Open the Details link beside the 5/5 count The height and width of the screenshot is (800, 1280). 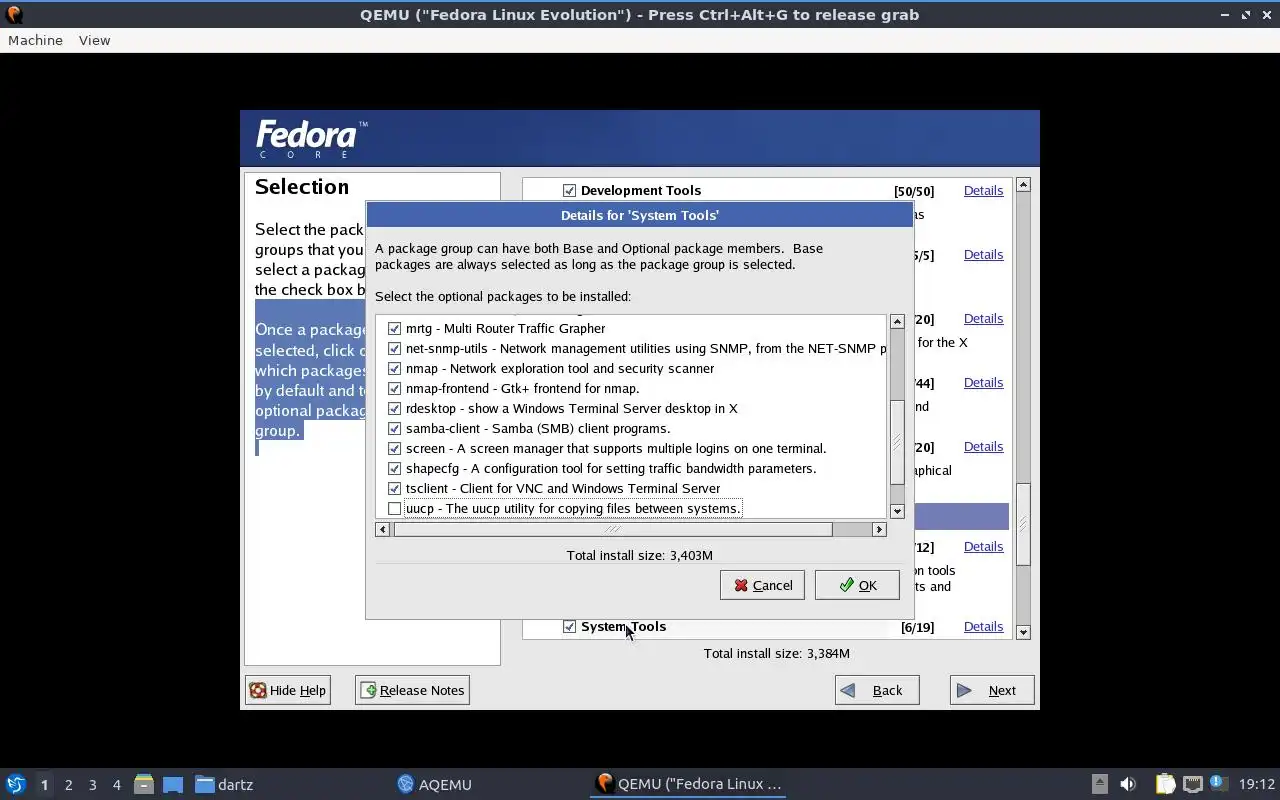tap(983, 254)
